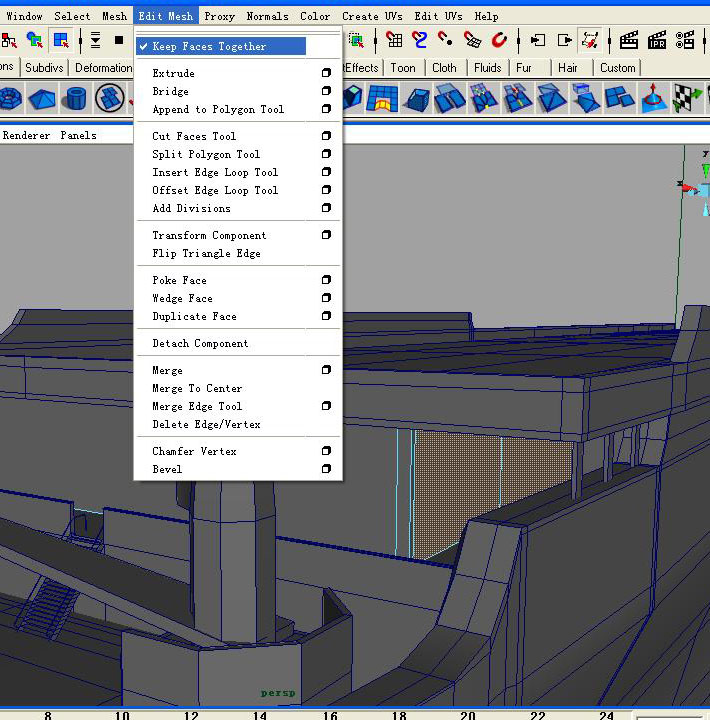Choose Flip Triangle Edge
This screenshot has height=720, width=710.
pyautogui.click(x=206, y=253)
